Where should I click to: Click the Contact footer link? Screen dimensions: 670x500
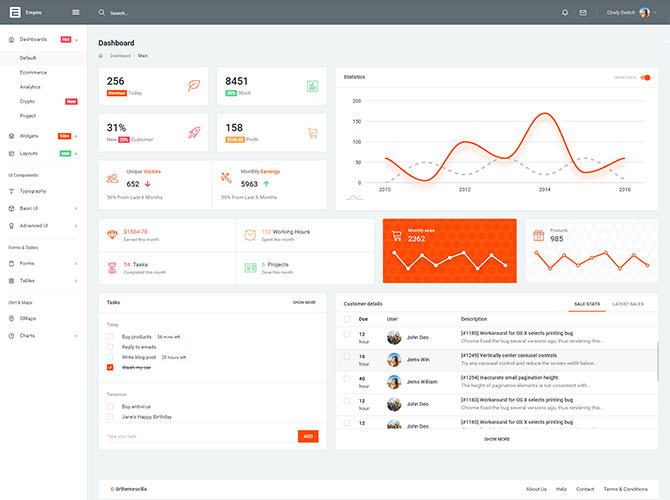pyautogui.click(x=585, y=489)
